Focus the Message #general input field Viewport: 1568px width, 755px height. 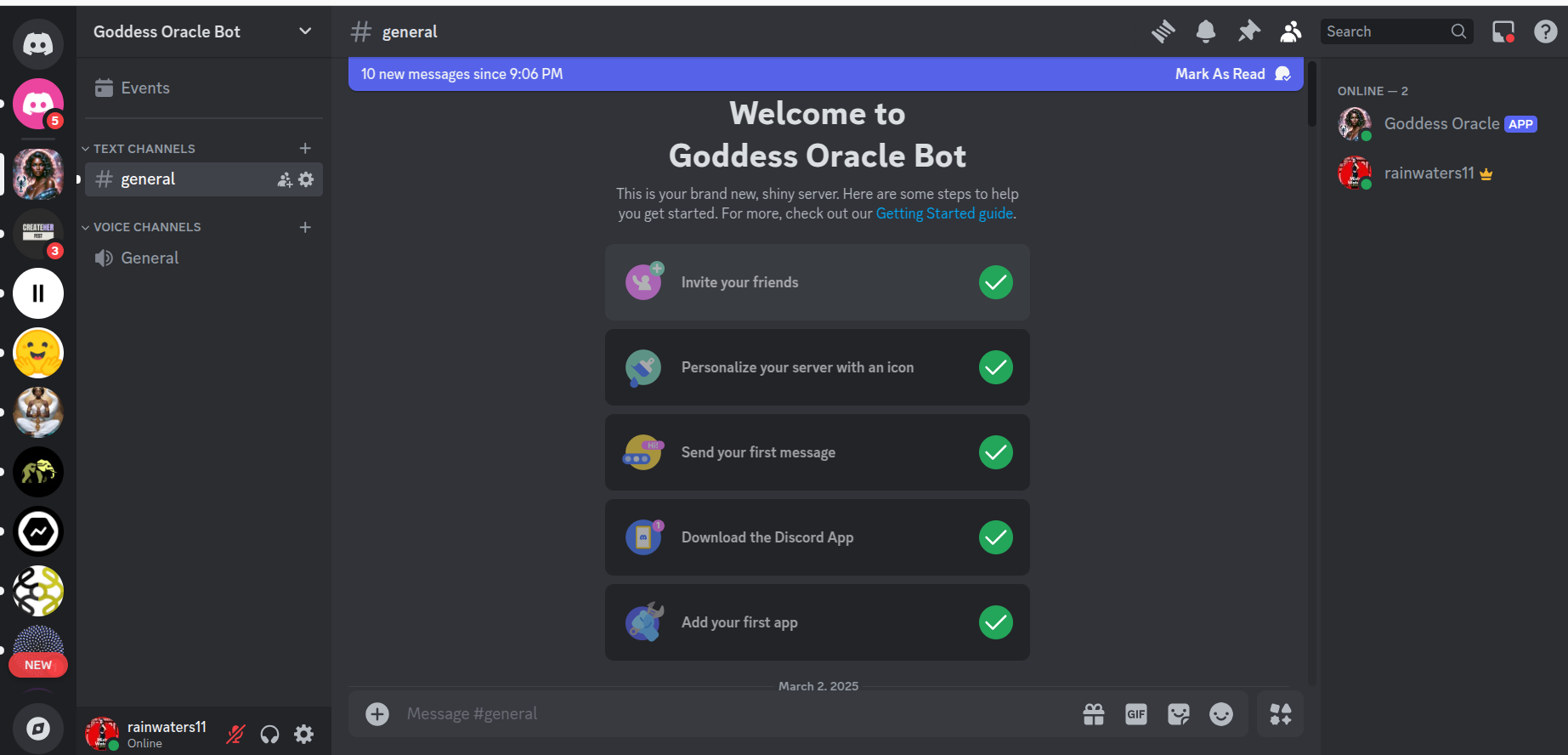point(735,714)
